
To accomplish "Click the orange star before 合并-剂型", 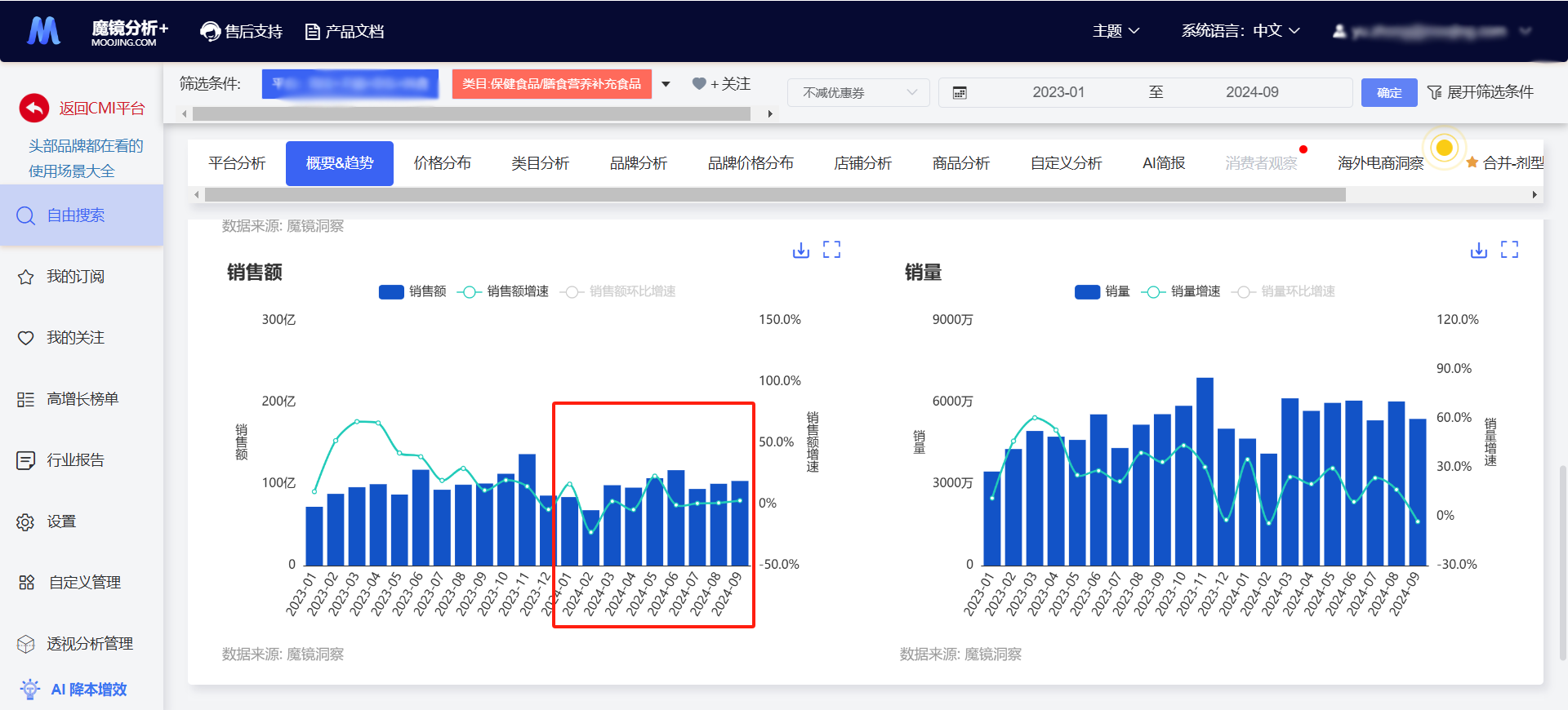I will 1472,162.
